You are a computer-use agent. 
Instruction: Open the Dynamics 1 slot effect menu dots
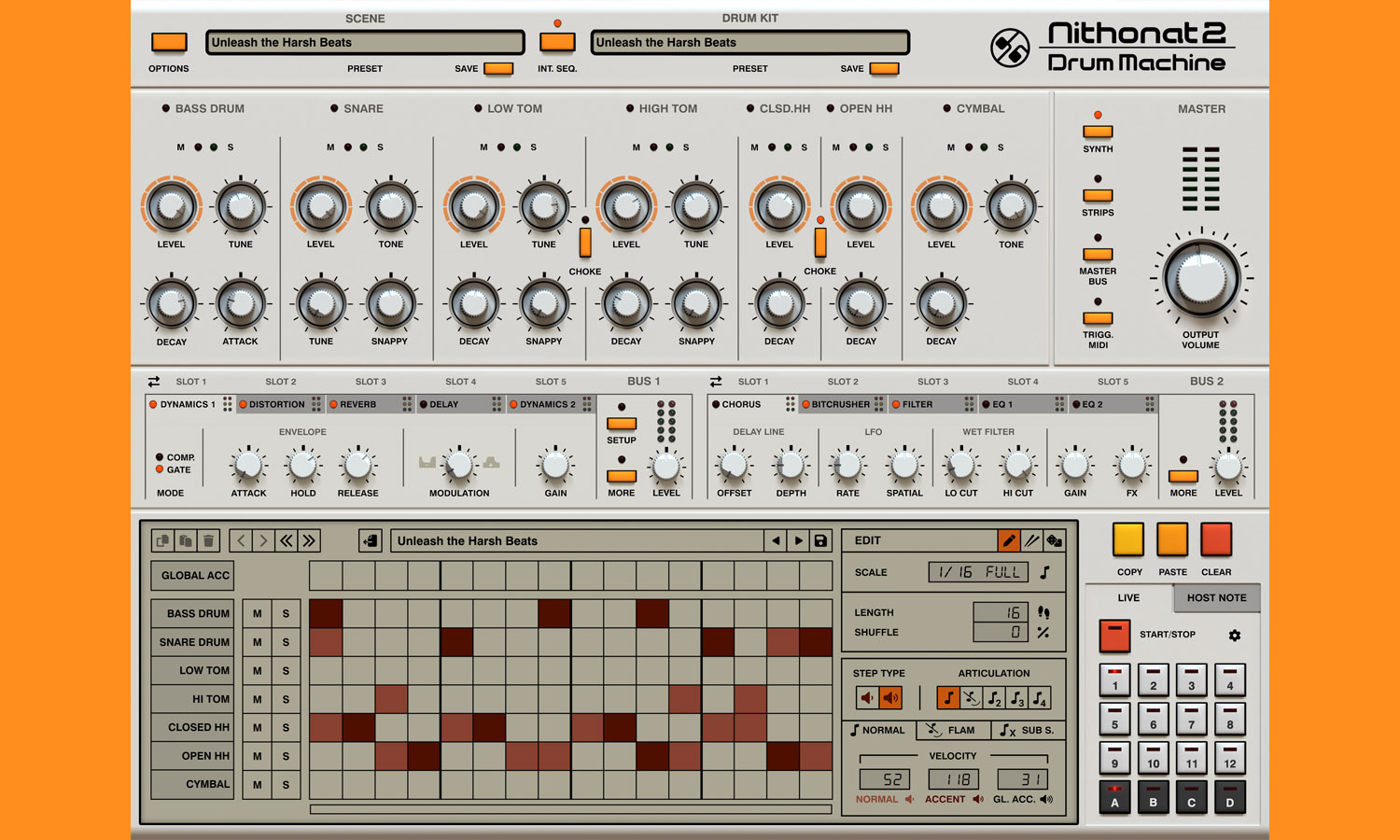tap(228, 404)
